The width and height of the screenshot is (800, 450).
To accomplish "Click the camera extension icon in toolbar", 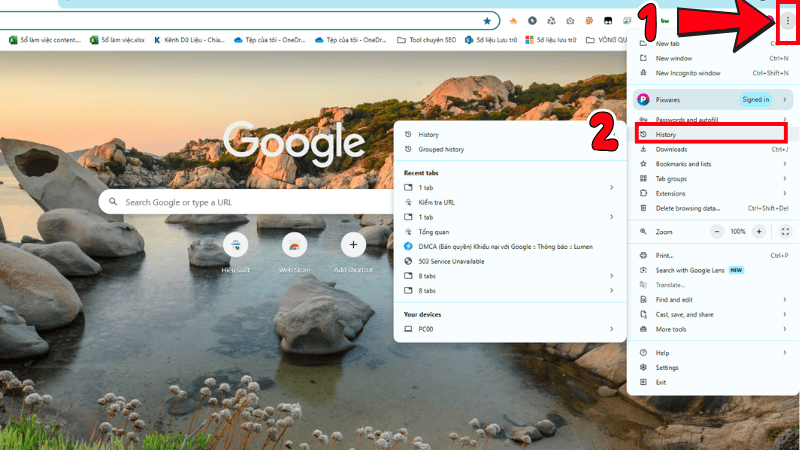I will (569, 20).
